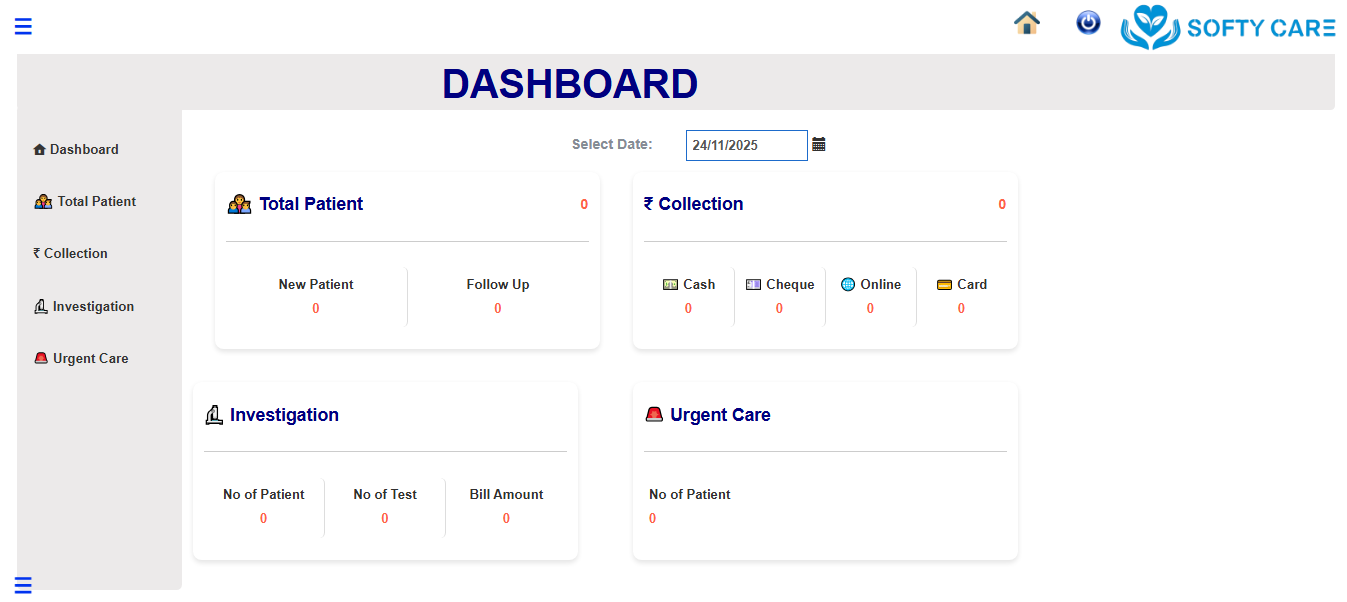
Task: Click the Total Patient card people icon
Action: pos(239,204)
